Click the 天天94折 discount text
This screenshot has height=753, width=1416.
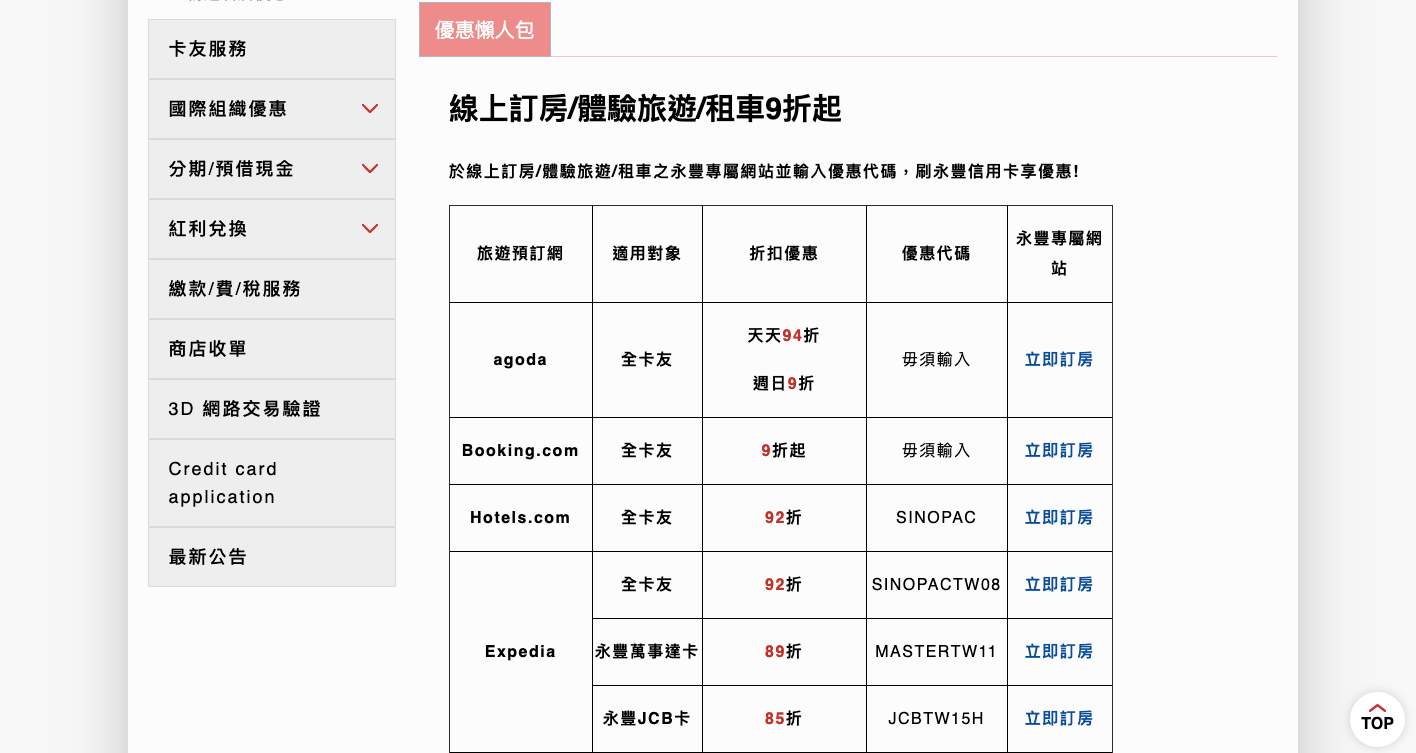click(x=784, y=335)
